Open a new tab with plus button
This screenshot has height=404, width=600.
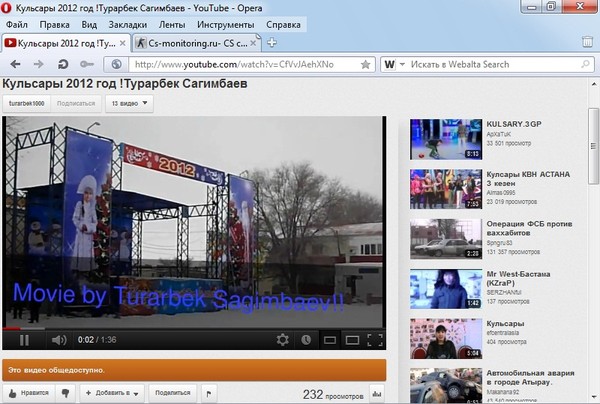pos(272,43)
